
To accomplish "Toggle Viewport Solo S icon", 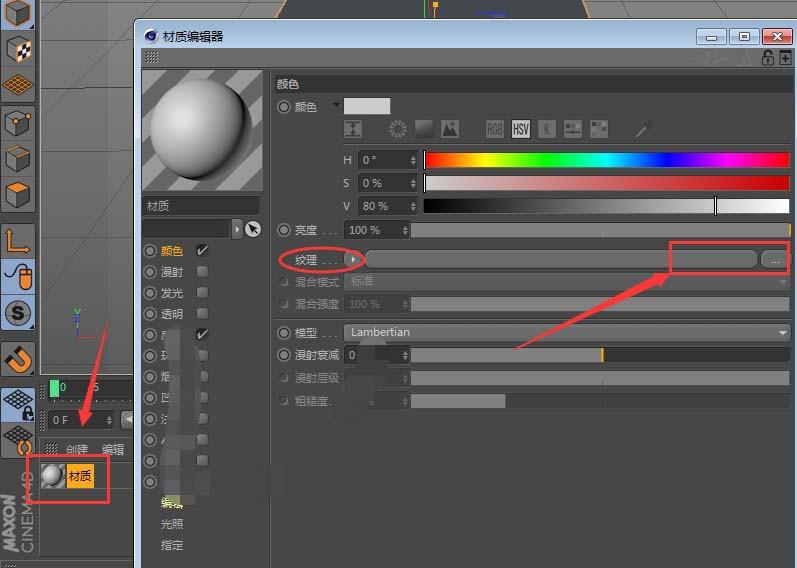I will click(x=18, y=312).
